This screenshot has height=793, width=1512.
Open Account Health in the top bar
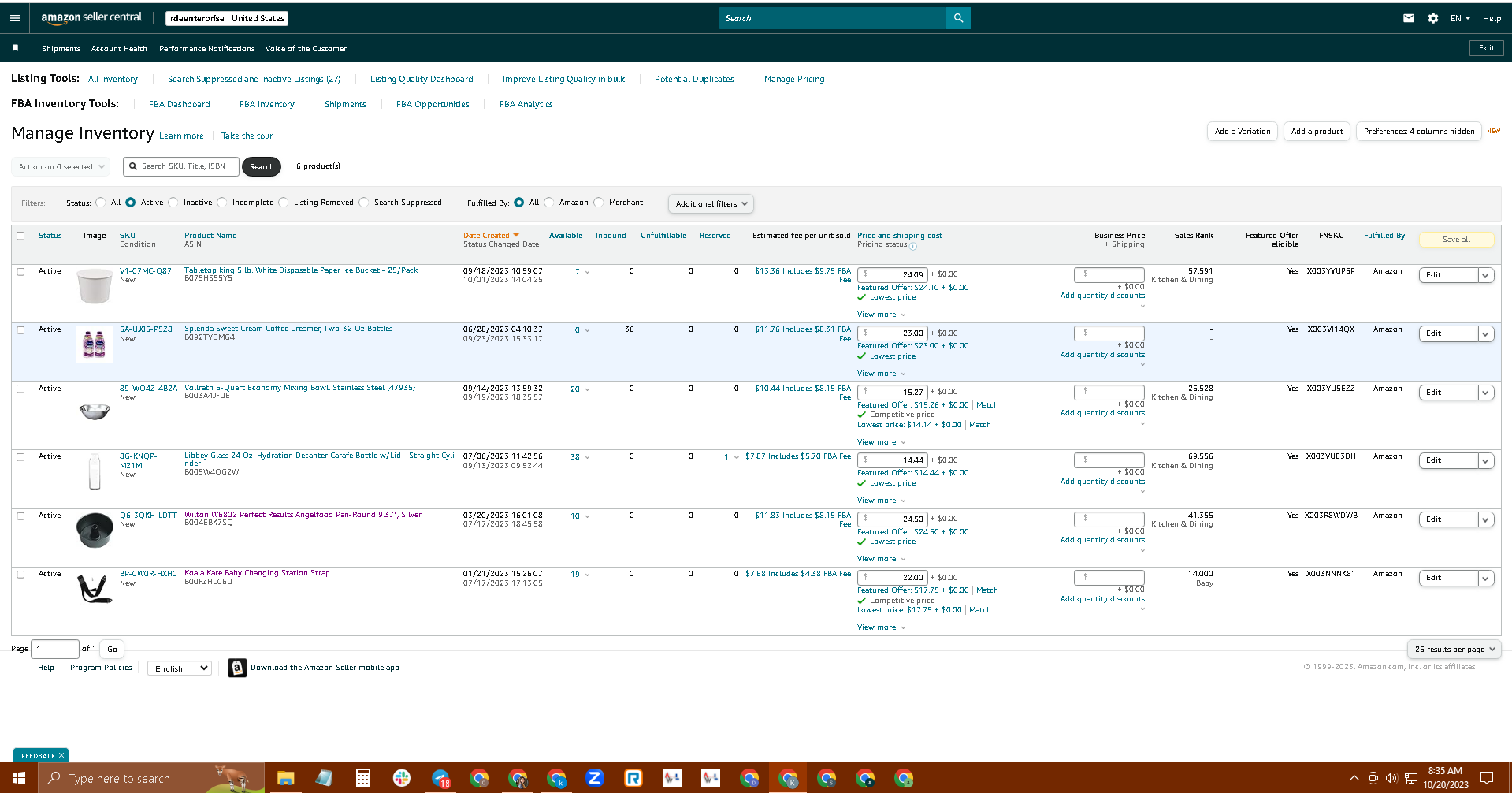119,49
